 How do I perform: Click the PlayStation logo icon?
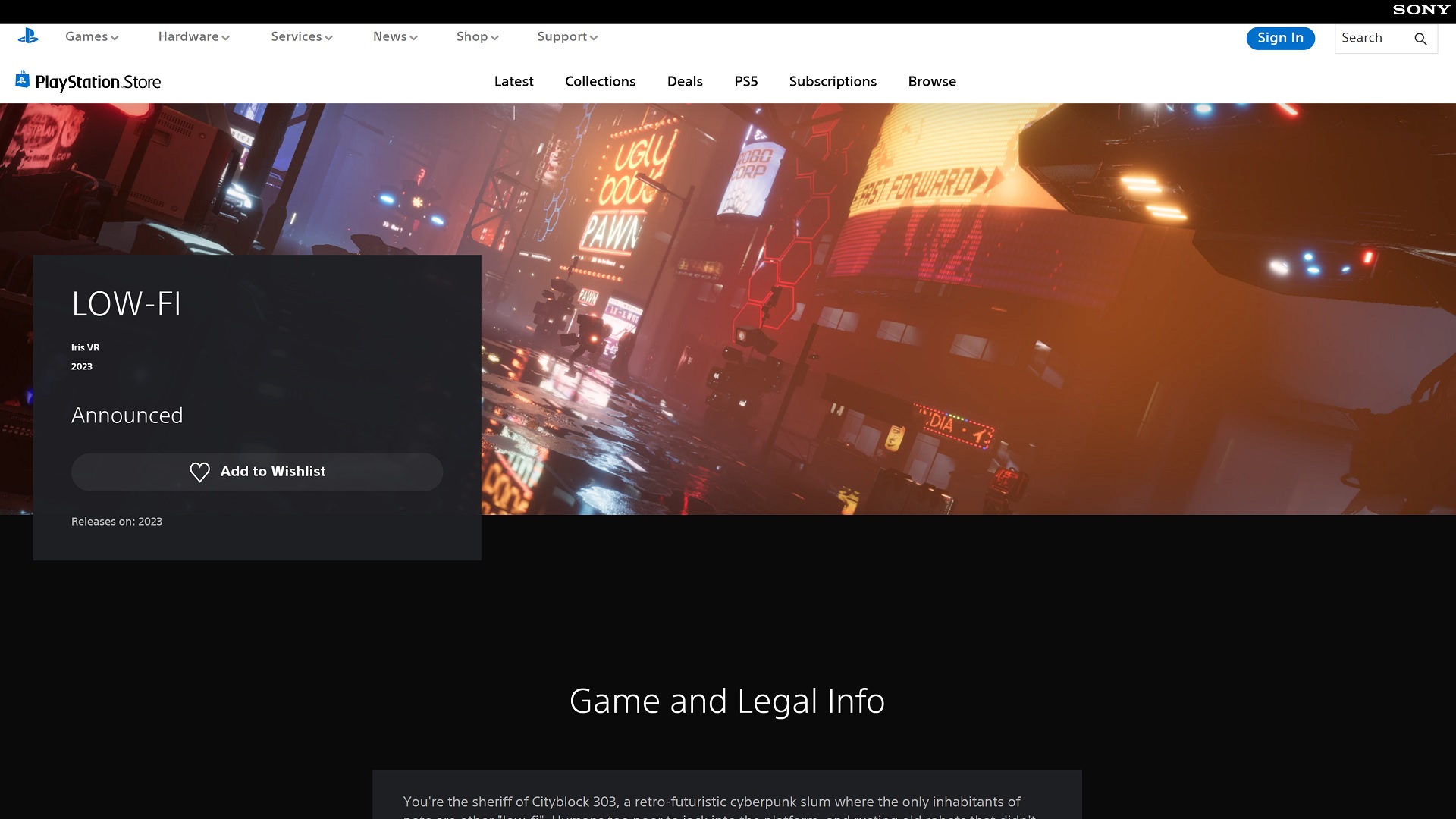[x=28, y=36]
